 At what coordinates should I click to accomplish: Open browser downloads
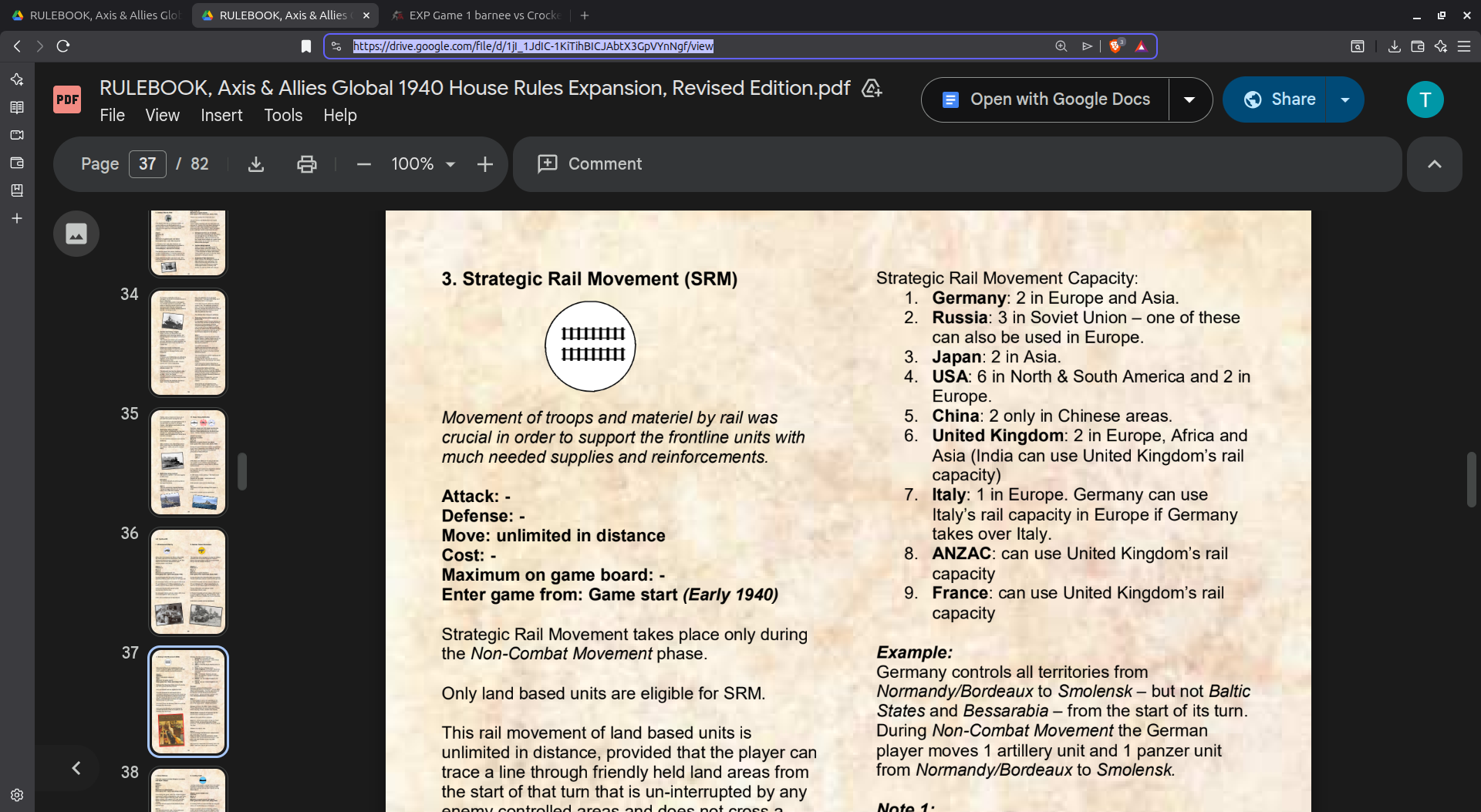[x=1394, y=46]
